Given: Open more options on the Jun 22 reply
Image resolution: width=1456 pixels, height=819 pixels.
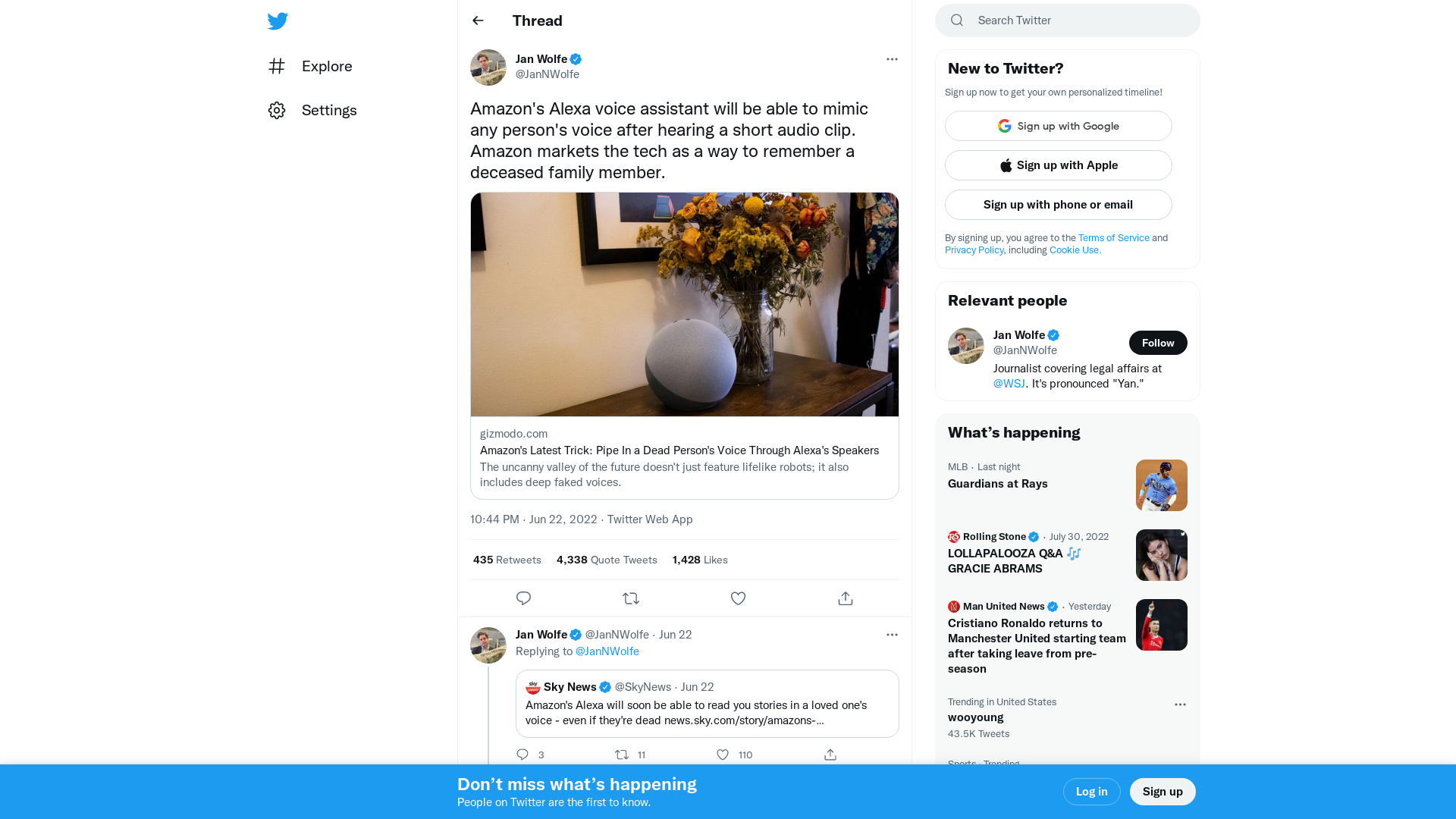Looking at the screenshot, I should coord(892,635).
